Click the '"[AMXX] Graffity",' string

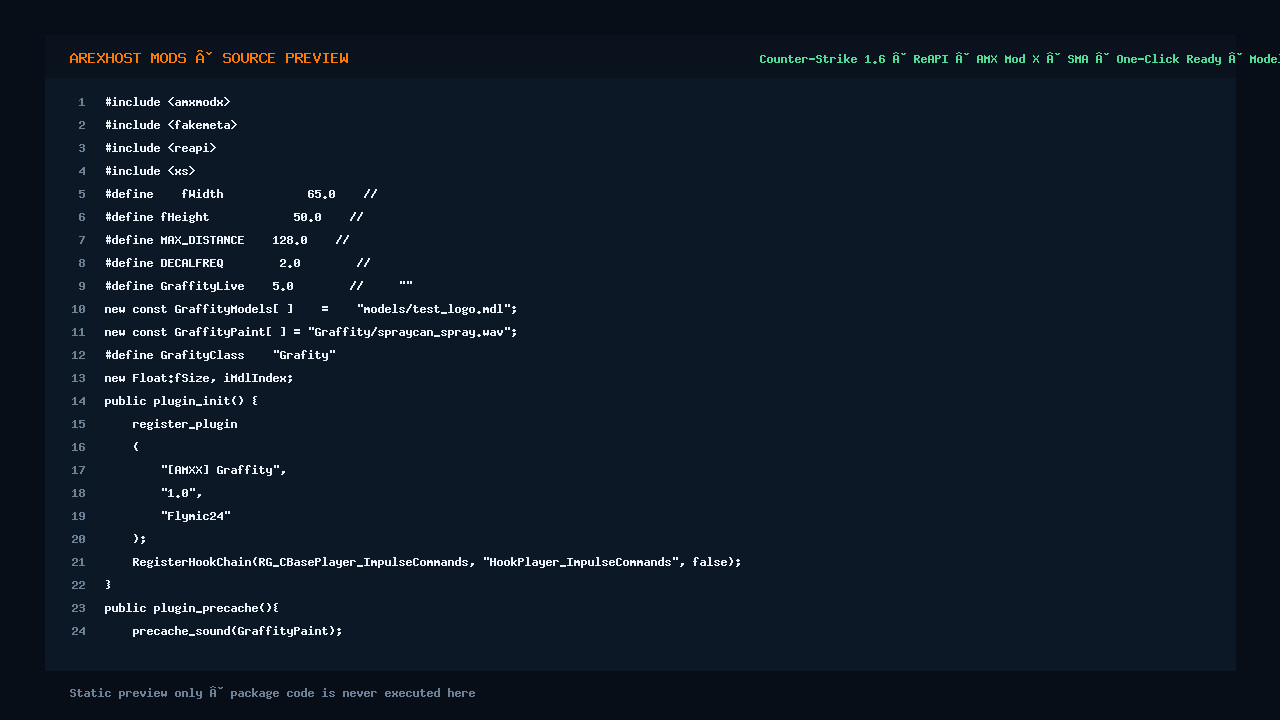tap(223, 470)
